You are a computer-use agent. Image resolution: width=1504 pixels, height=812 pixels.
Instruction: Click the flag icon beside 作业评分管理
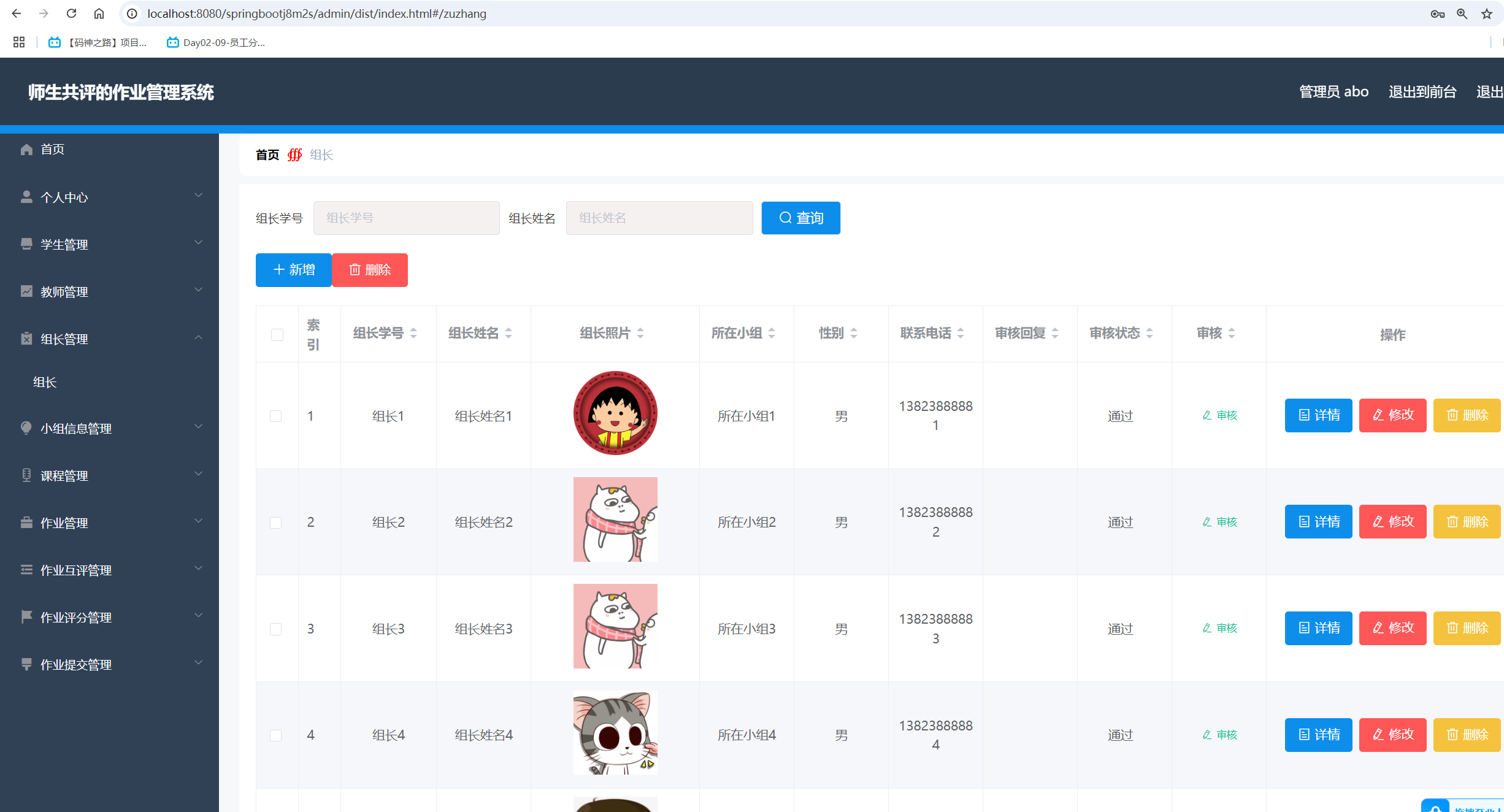coord(26,617)
